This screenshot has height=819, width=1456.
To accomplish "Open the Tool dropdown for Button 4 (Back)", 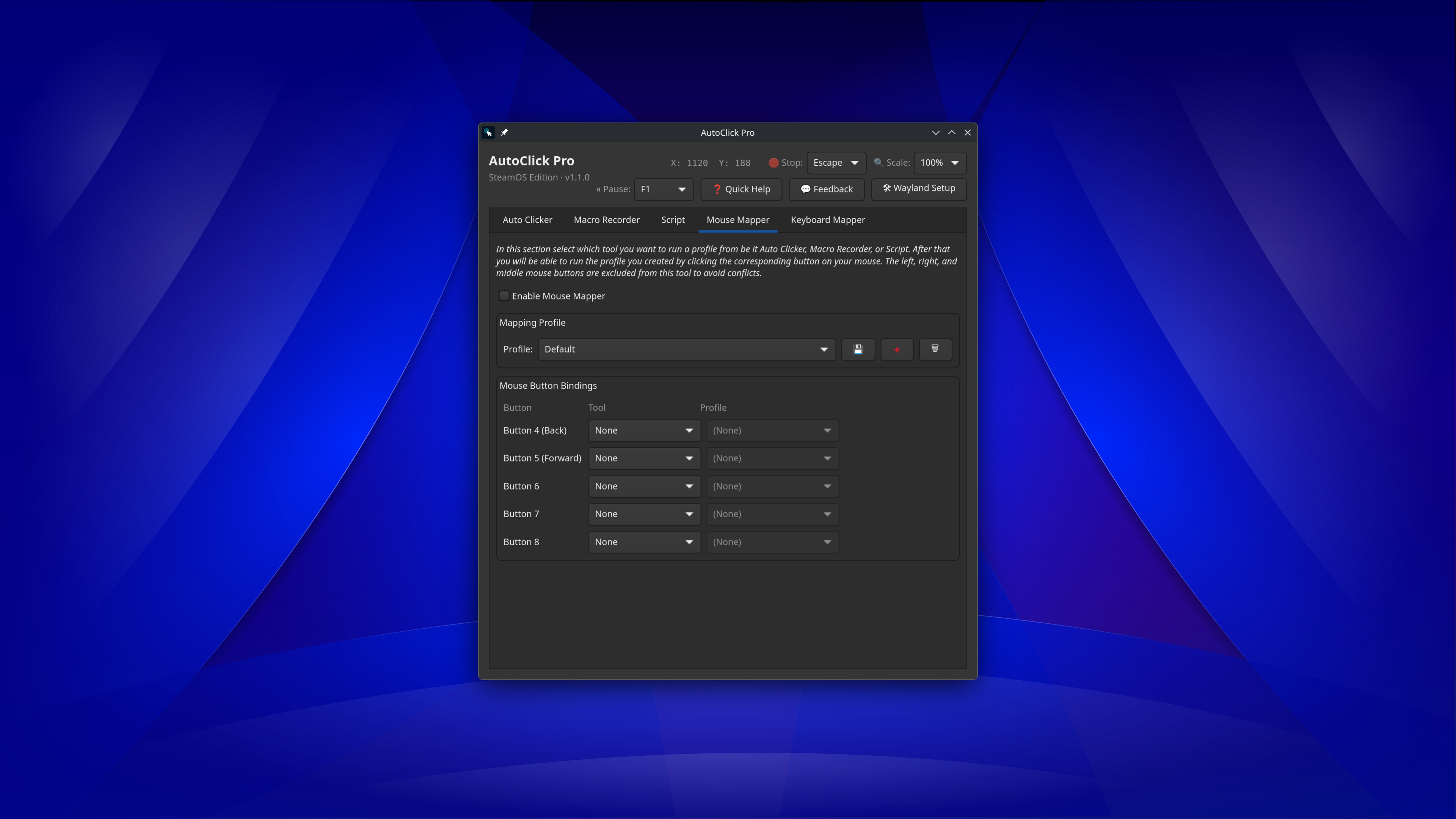I will pos(644,431).
